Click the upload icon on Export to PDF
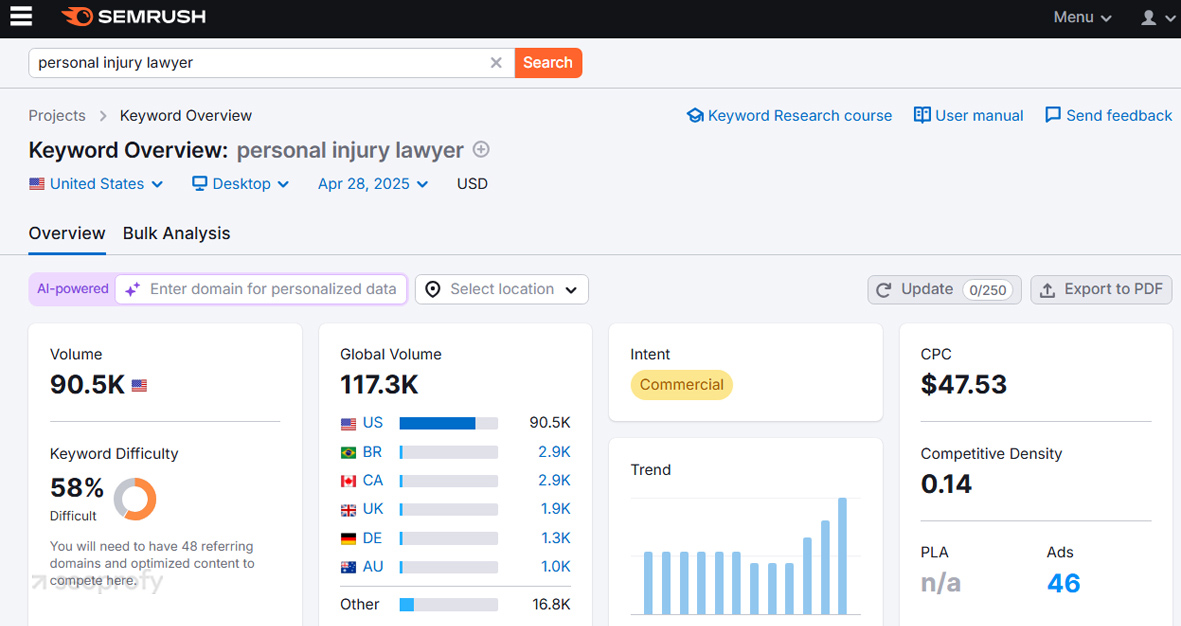Viewport: 1181px width, 626px height. (1048, 290)
